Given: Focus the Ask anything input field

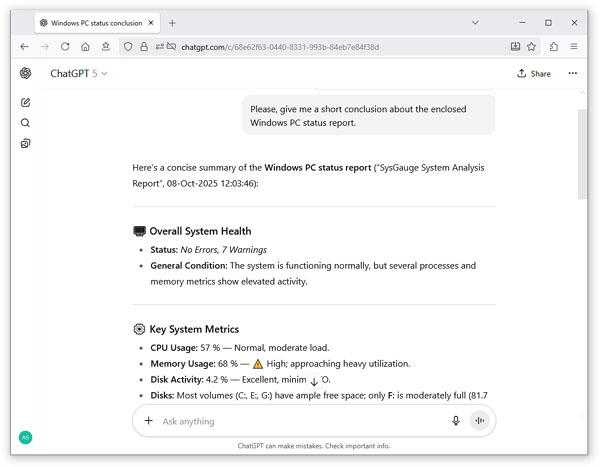Looking at the screenshot, I should pos(302,421).
